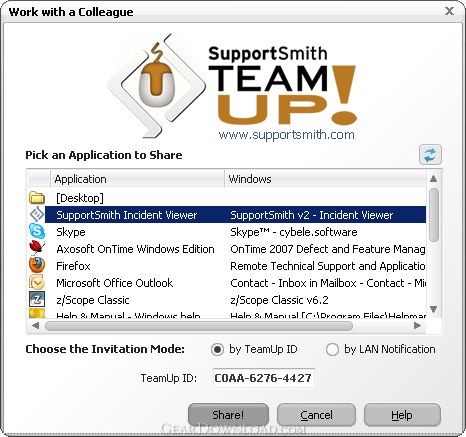Click the Share! button
This screenshot has width=466, height=437.
(228, 415)
